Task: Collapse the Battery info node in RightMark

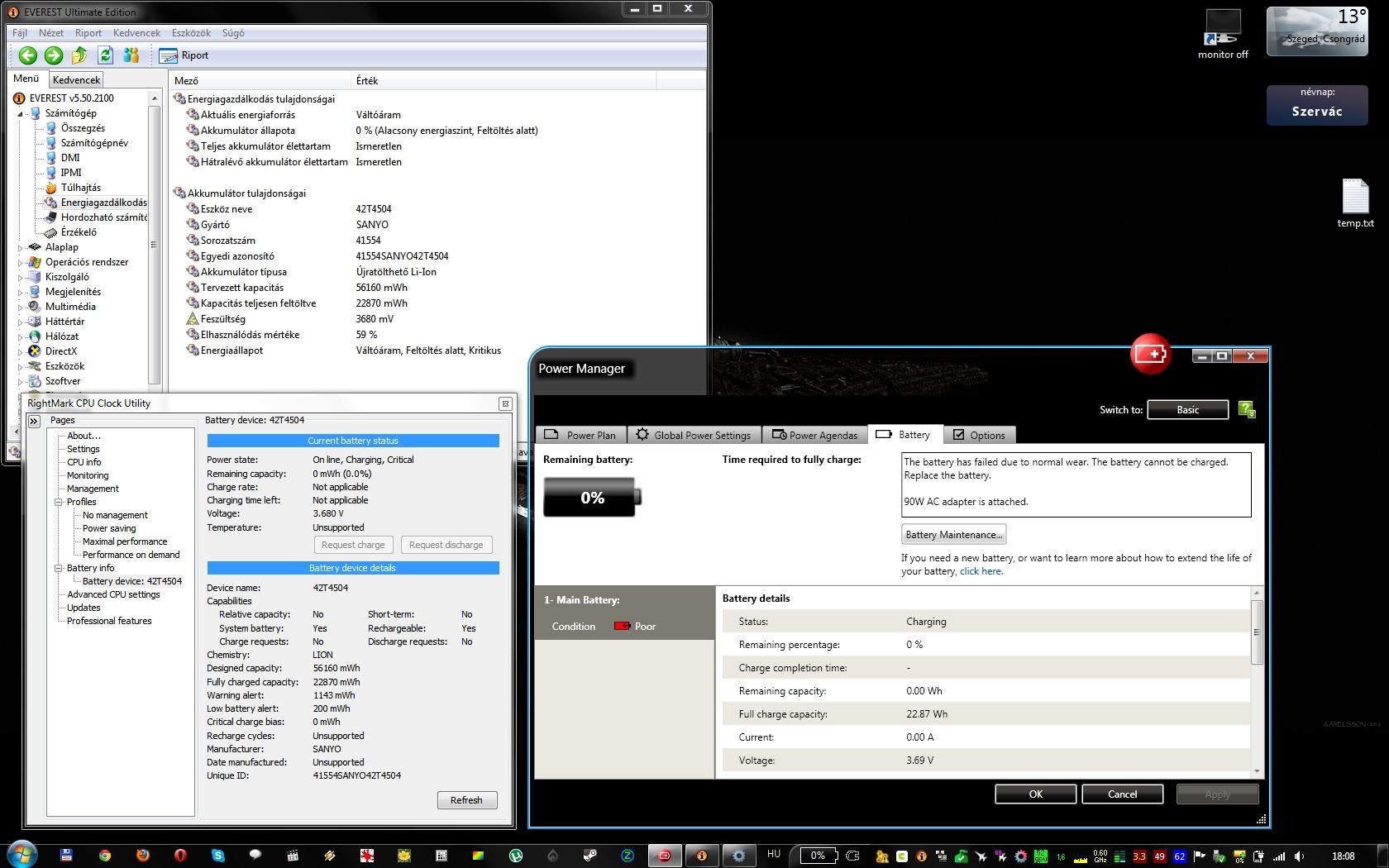Action: 59,568
